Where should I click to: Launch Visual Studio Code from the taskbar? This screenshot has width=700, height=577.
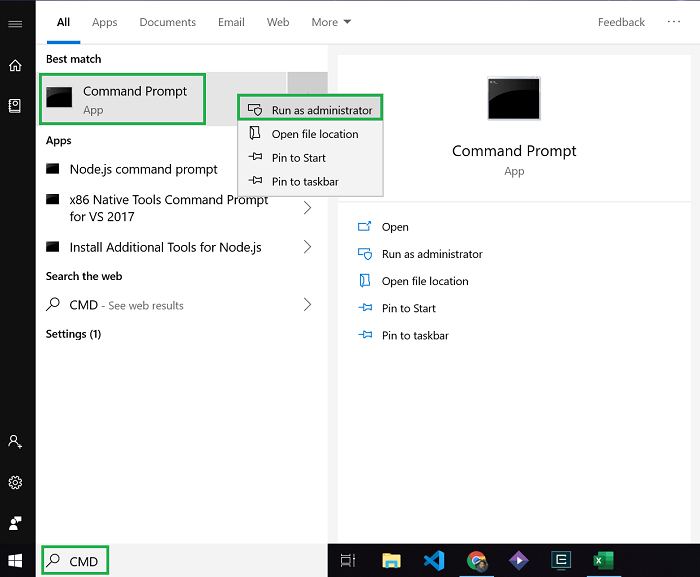(x=434, y=560)
